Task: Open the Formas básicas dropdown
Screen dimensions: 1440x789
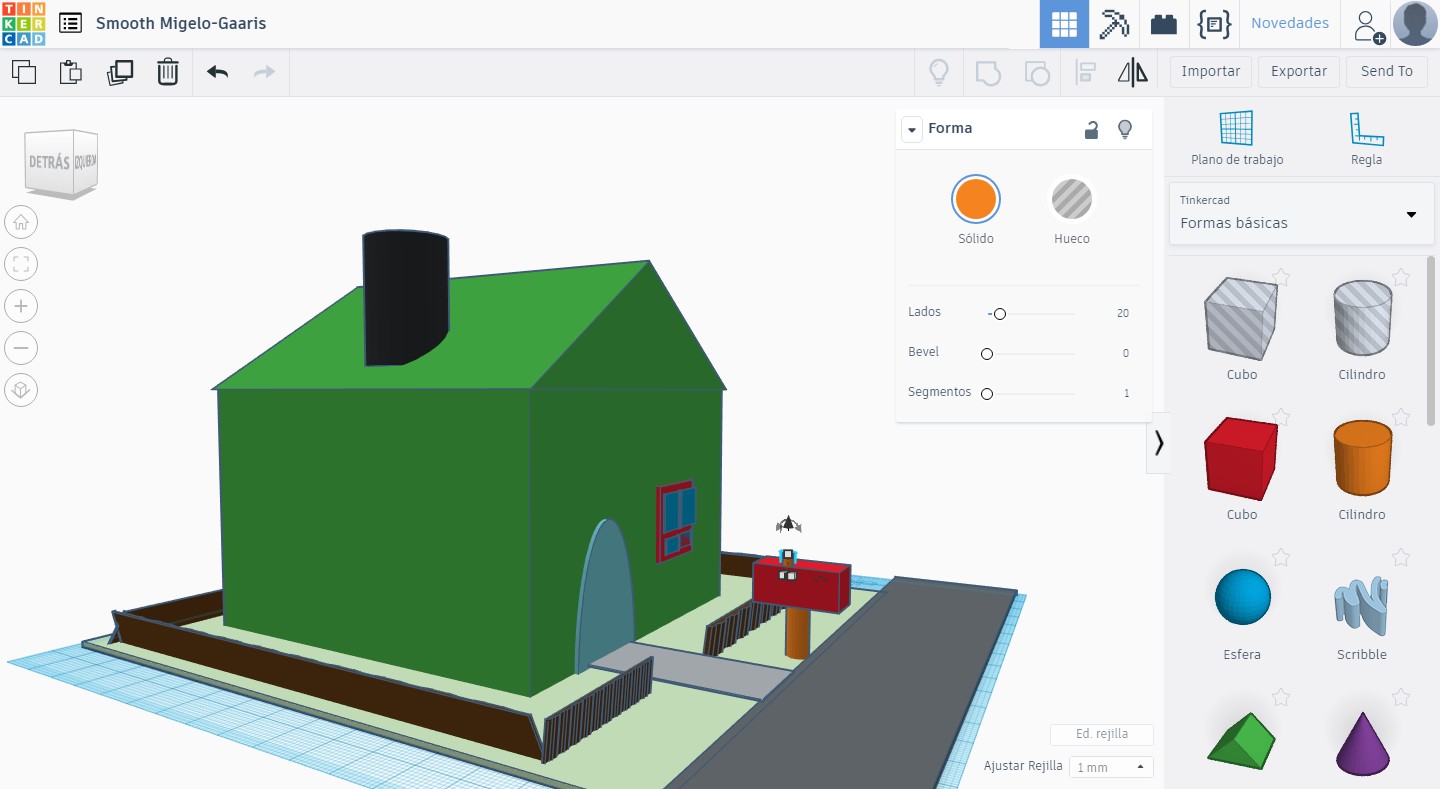Action: [x=1300, y=213]
